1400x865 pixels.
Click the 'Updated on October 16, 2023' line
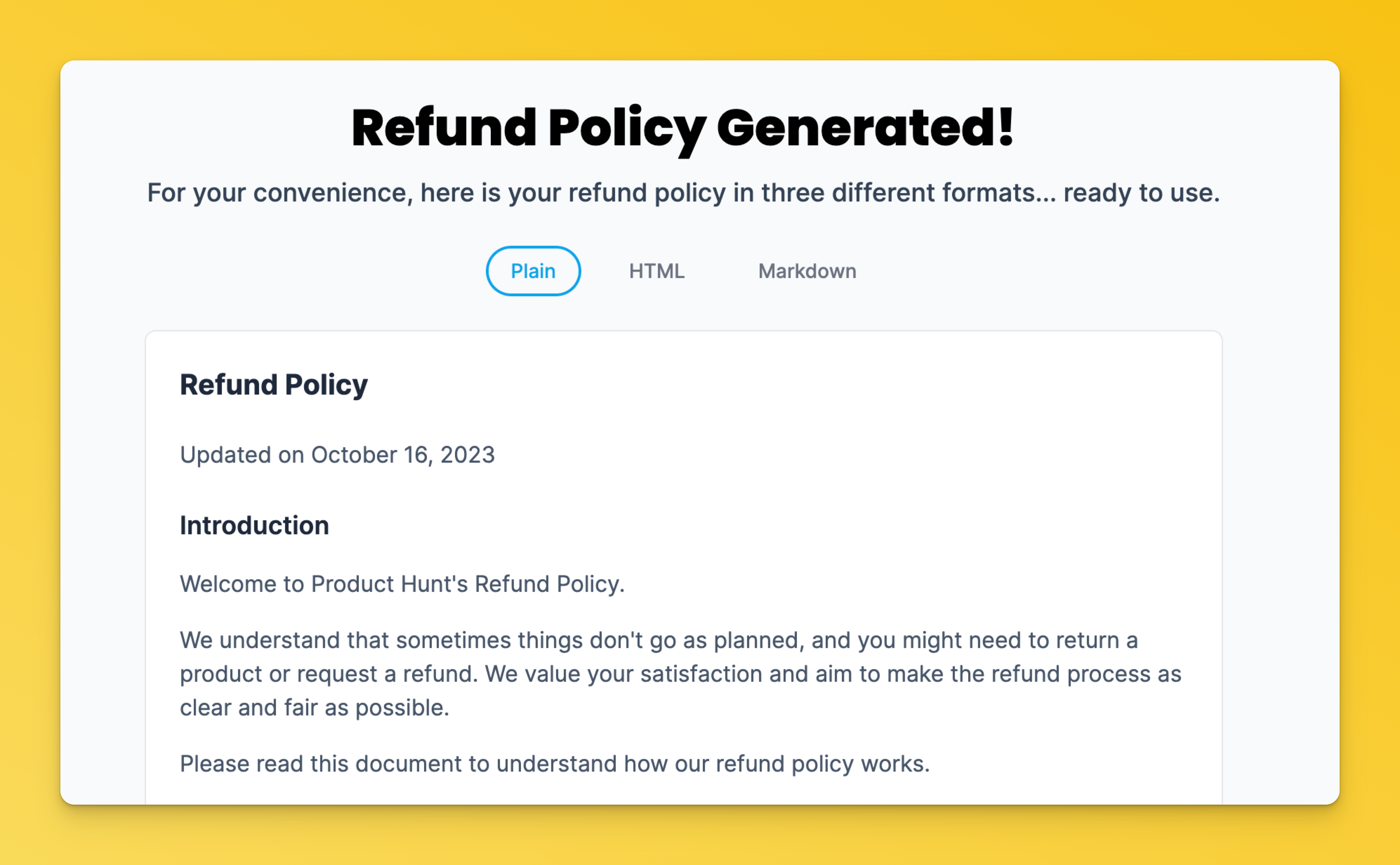click(337, 455)
